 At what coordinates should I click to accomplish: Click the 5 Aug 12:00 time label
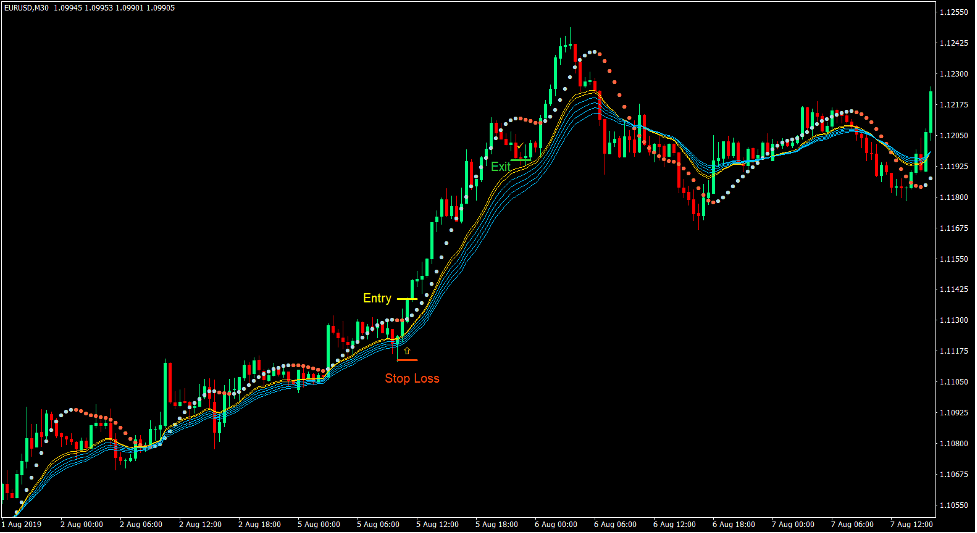coord(437,524)
